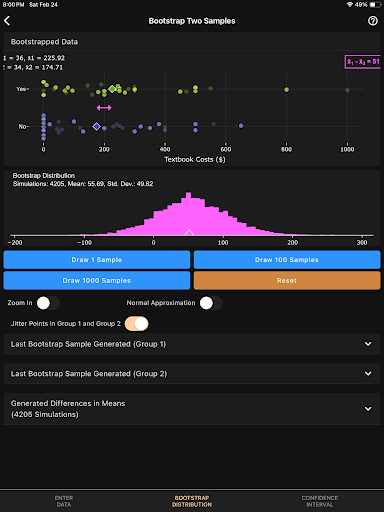Select the pink double-headed difference arrow

[104, 108]
